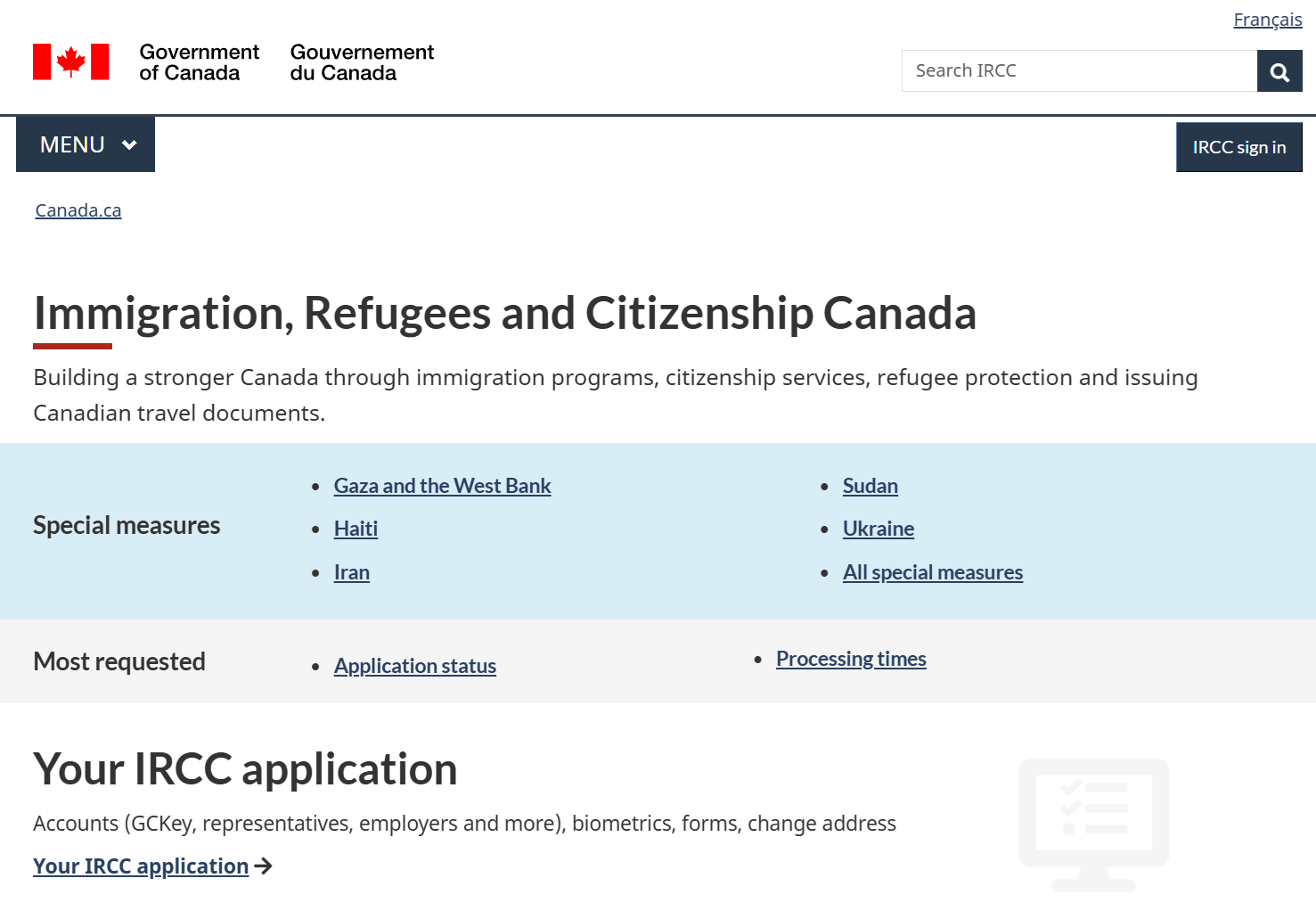Click the Canadian flag logo

[x=71, y=62]
